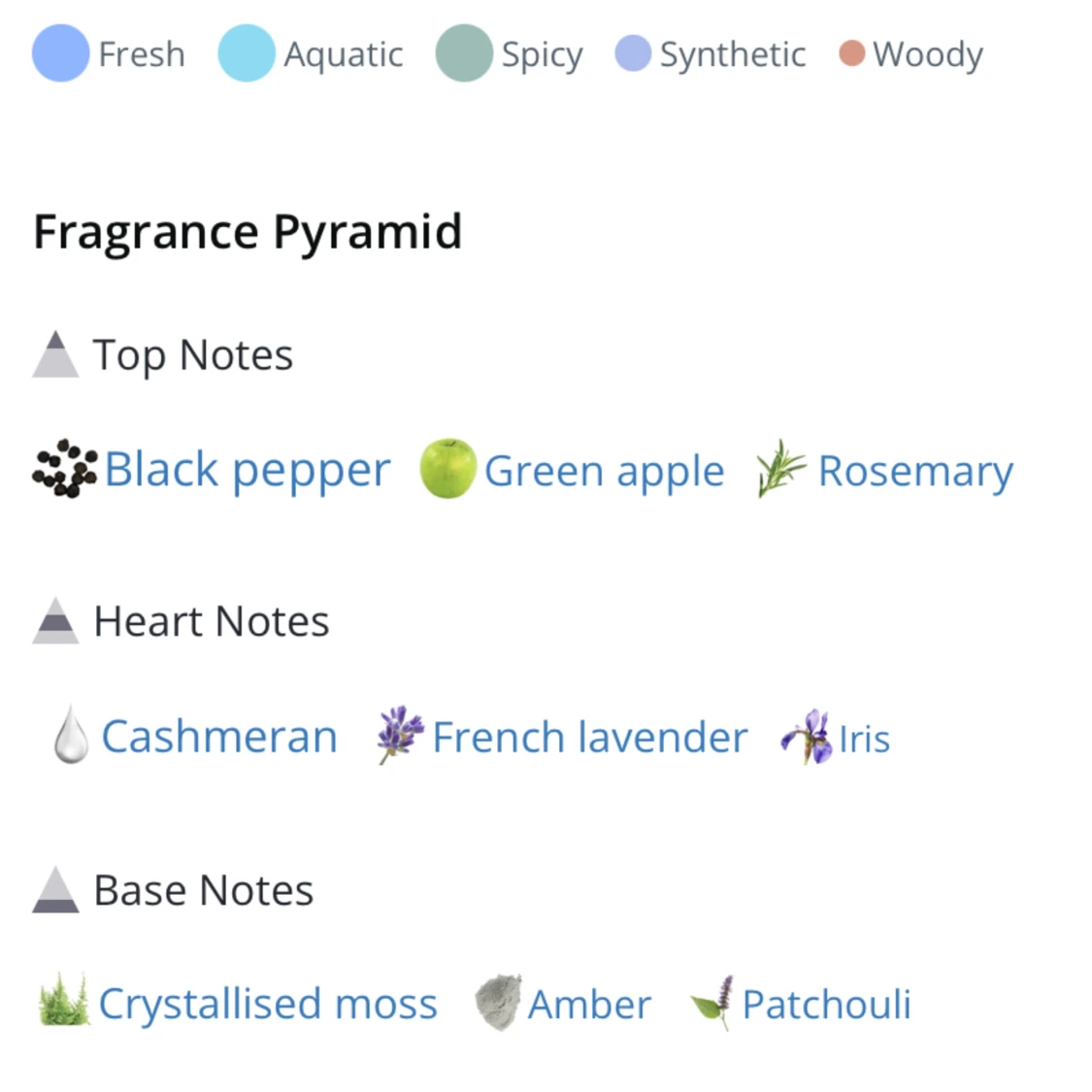Click the Spicy accord green circle
The image size is (1092, 1092).
(x=464, y=53)
